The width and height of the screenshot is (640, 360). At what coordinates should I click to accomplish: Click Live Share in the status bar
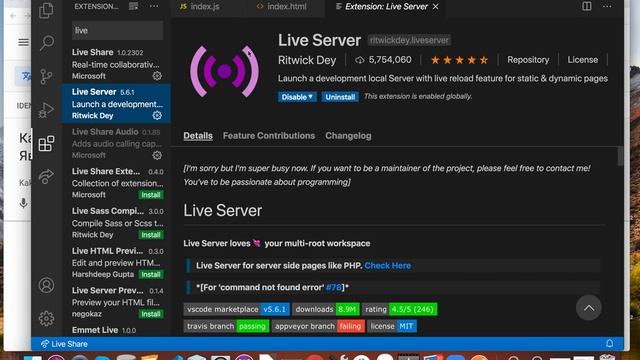point(64,344)
